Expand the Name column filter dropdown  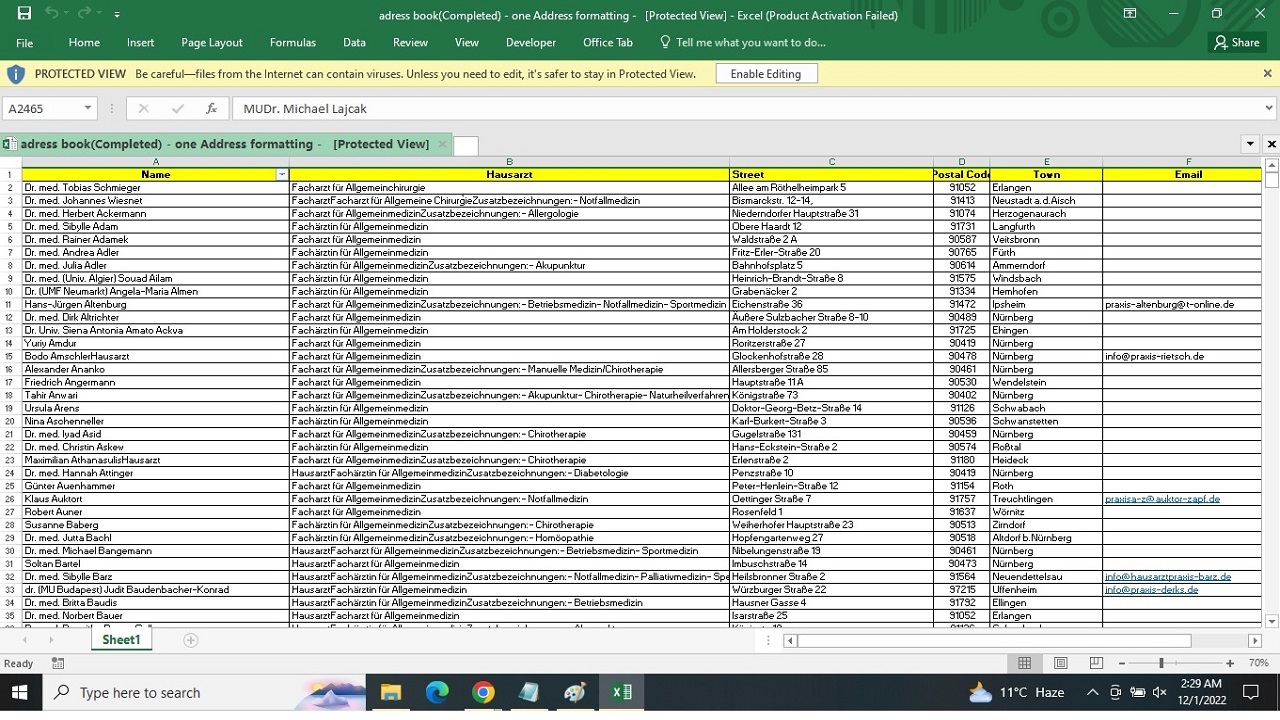pyautogui.click(x=281, y=175)
